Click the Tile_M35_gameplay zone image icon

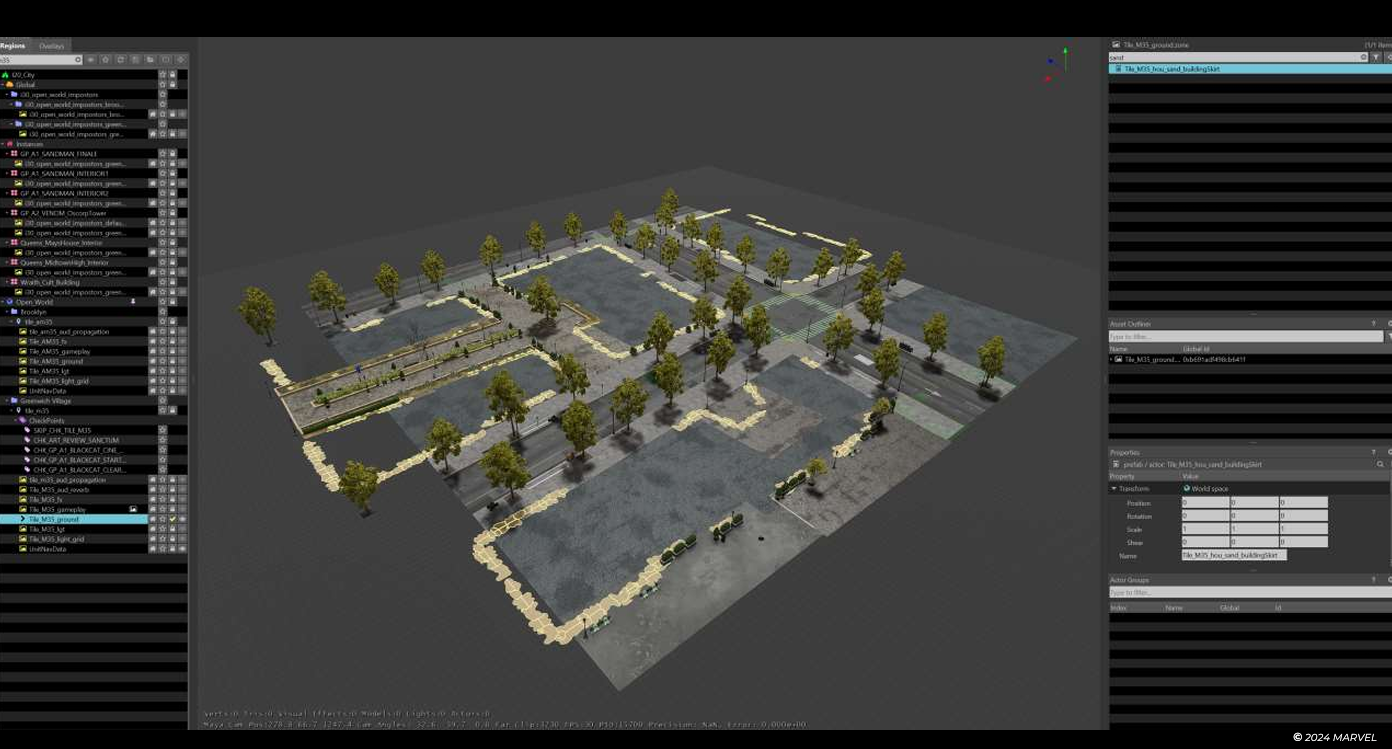22,509
